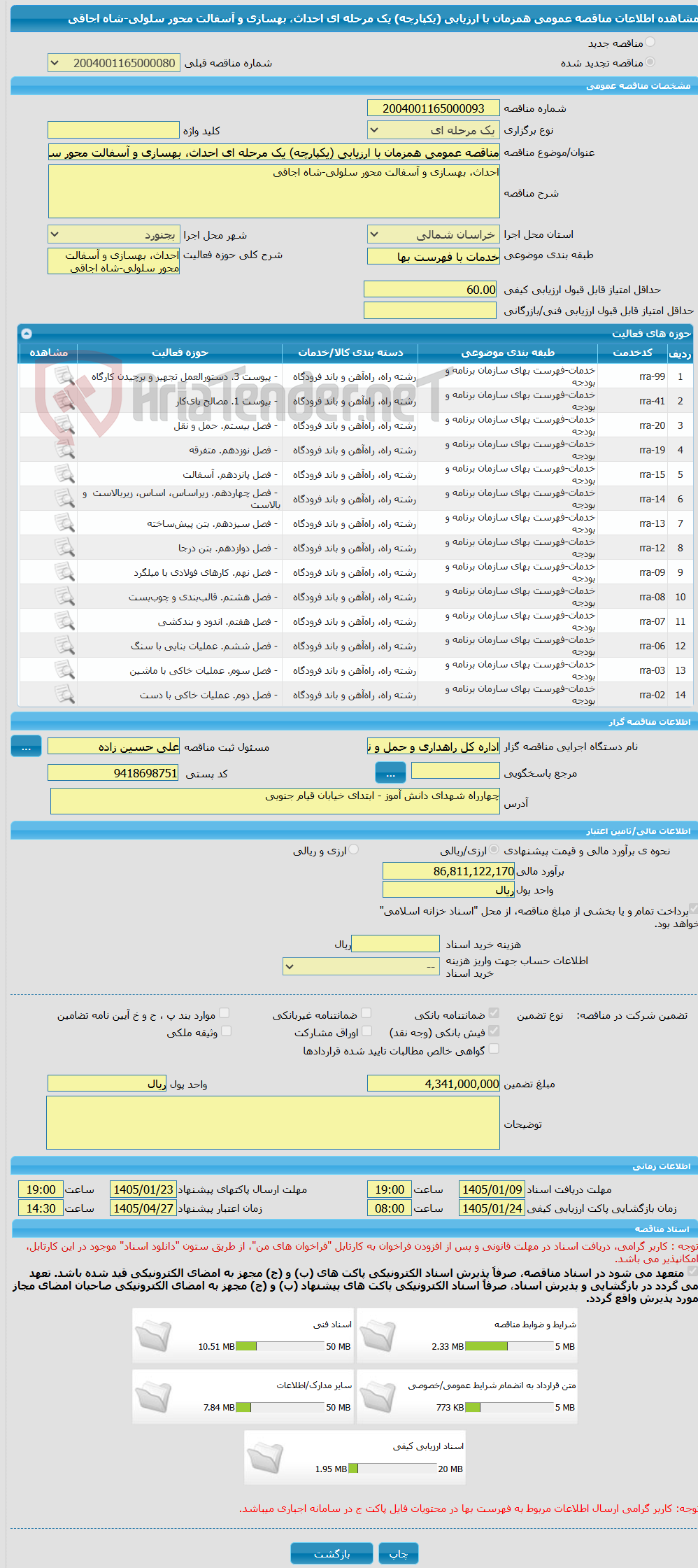
Task: Click the مشاهده column header
Action: pyautogui.click(x=48, y=353)
